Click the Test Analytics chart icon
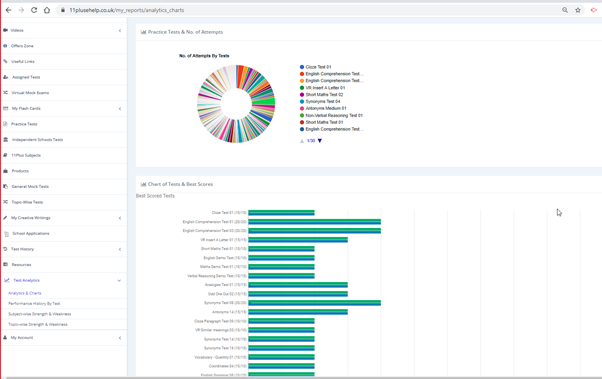 click(7, 280)
